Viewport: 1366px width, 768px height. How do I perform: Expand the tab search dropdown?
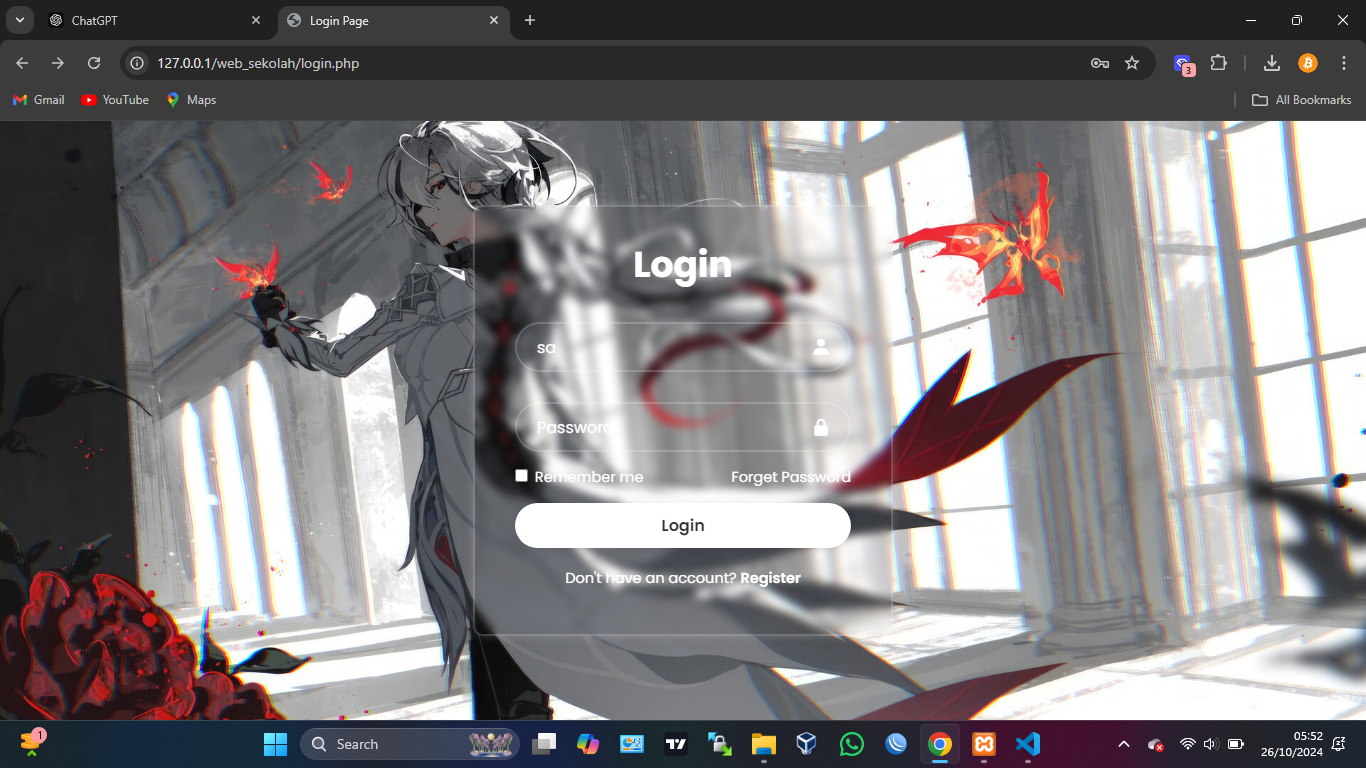(19, 20)
